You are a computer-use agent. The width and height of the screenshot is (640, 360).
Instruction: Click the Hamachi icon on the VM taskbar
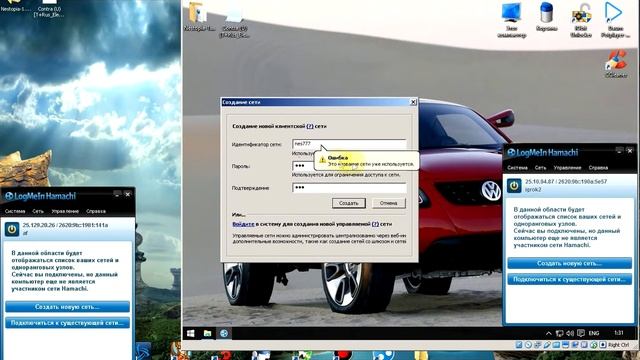[224, 333]
